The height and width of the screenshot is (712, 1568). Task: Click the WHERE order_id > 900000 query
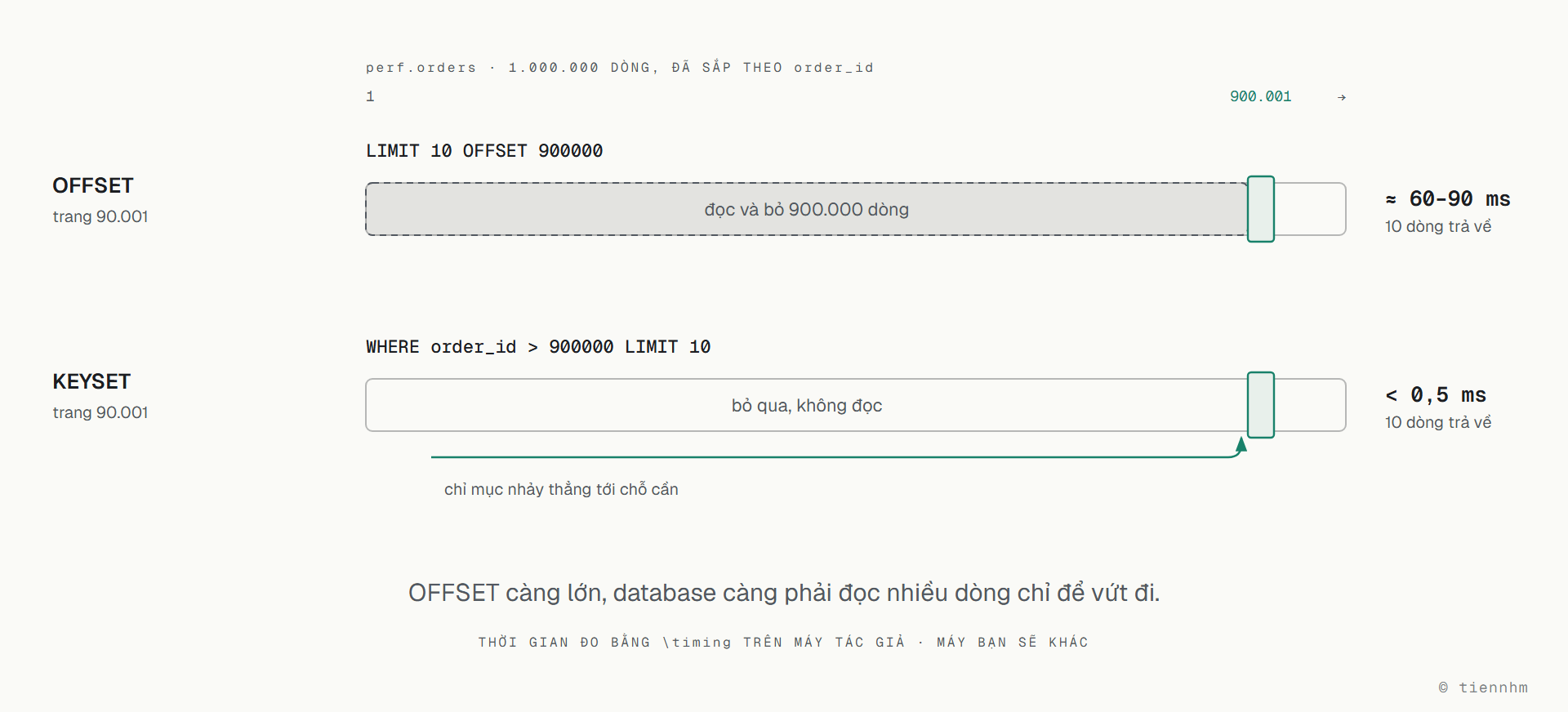coord(538,347)
